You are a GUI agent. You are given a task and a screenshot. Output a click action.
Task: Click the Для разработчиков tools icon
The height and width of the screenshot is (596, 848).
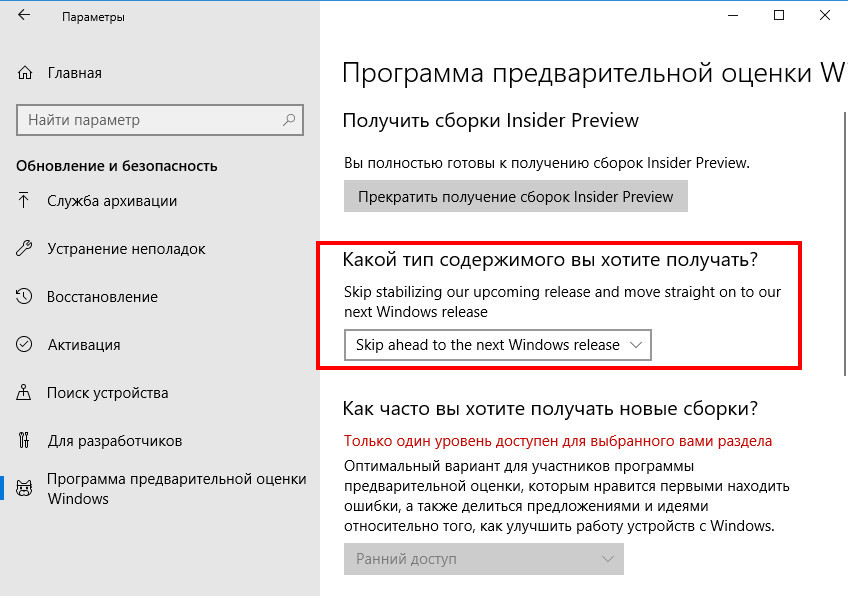click(x=24, y=440)
